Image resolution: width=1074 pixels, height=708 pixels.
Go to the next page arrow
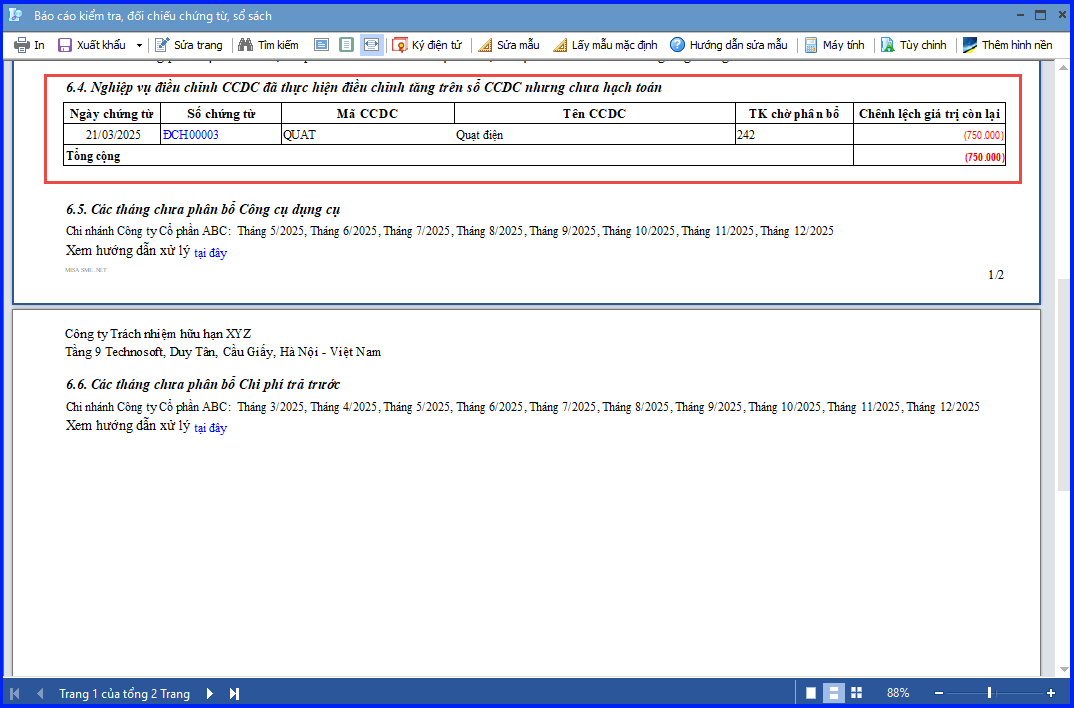pyautogui.click(x=210, y=694)
